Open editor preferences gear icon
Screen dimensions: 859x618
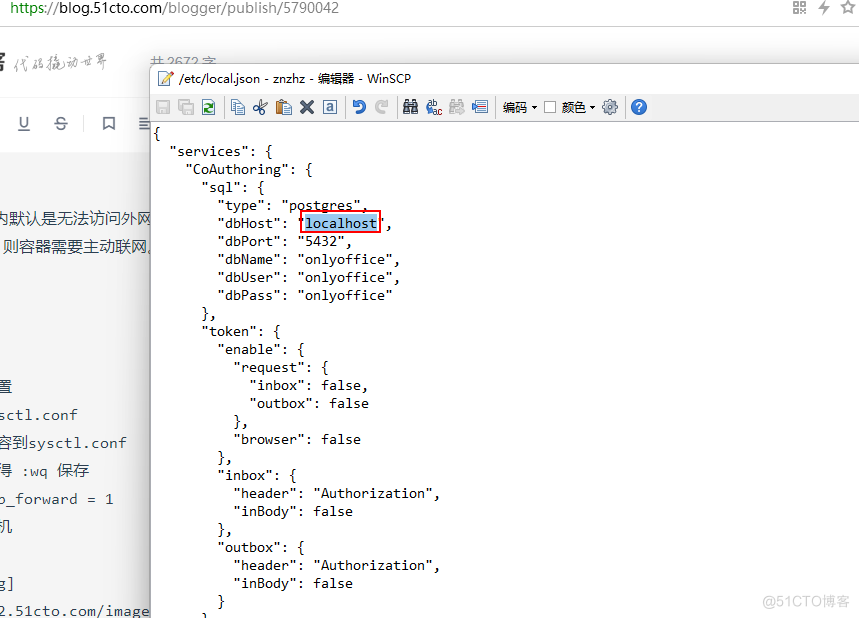click(610, 107)
